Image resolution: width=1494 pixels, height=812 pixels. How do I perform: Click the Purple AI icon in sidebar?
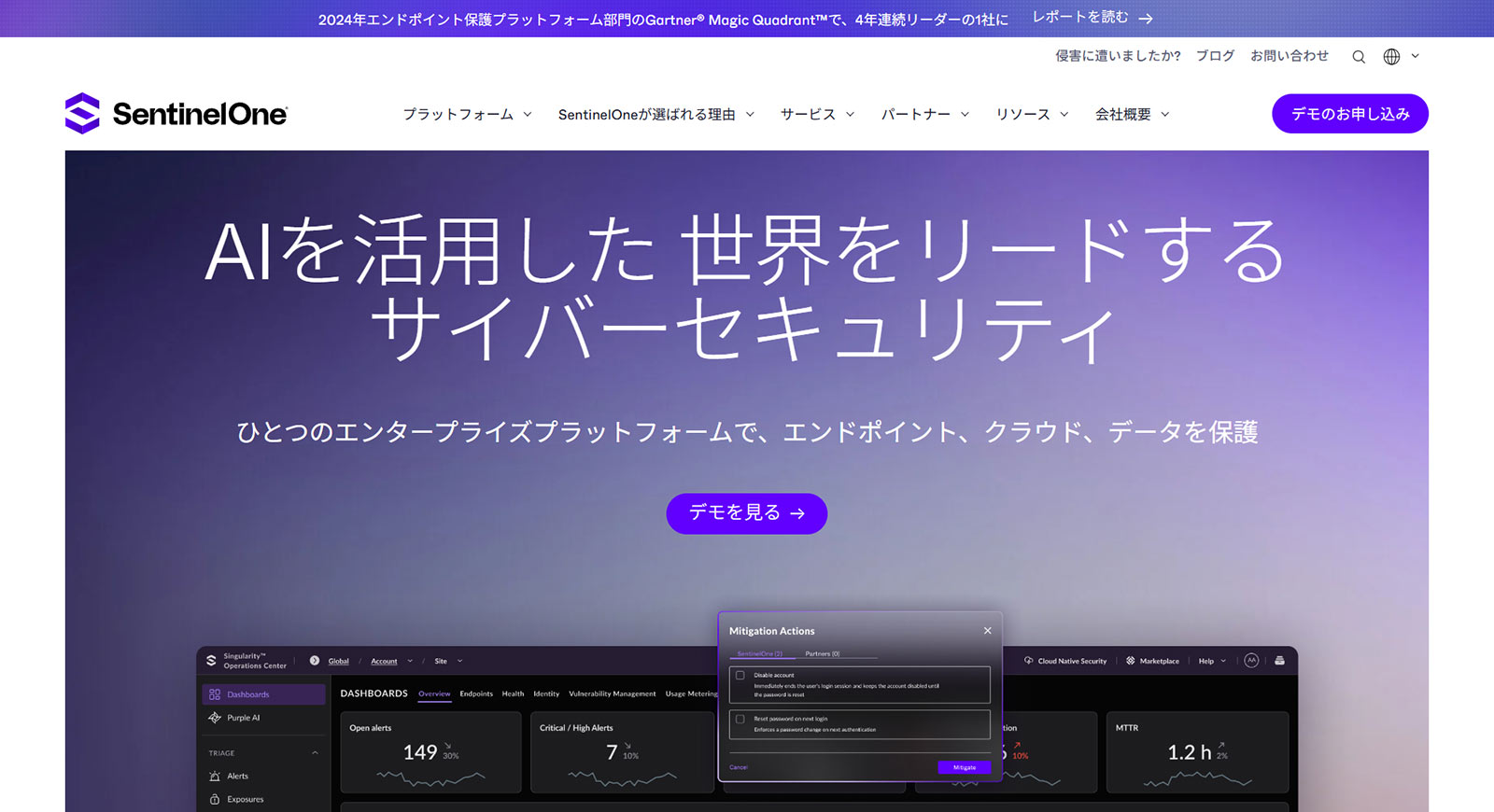[x=215, y=718]
